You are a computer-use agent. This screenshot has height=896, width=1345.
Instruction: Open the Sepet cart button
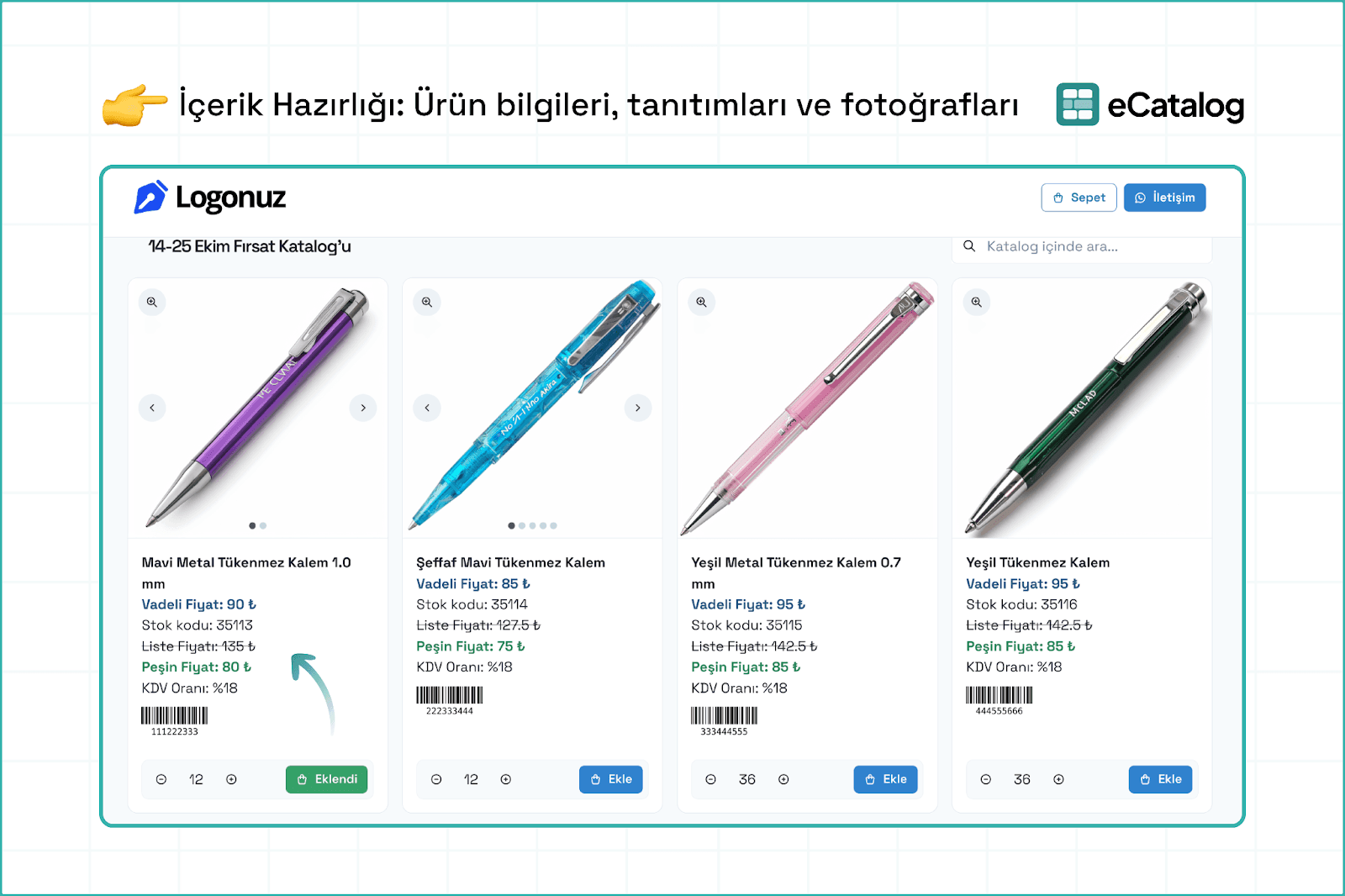pyautogui.click(x=1079, y=198)
